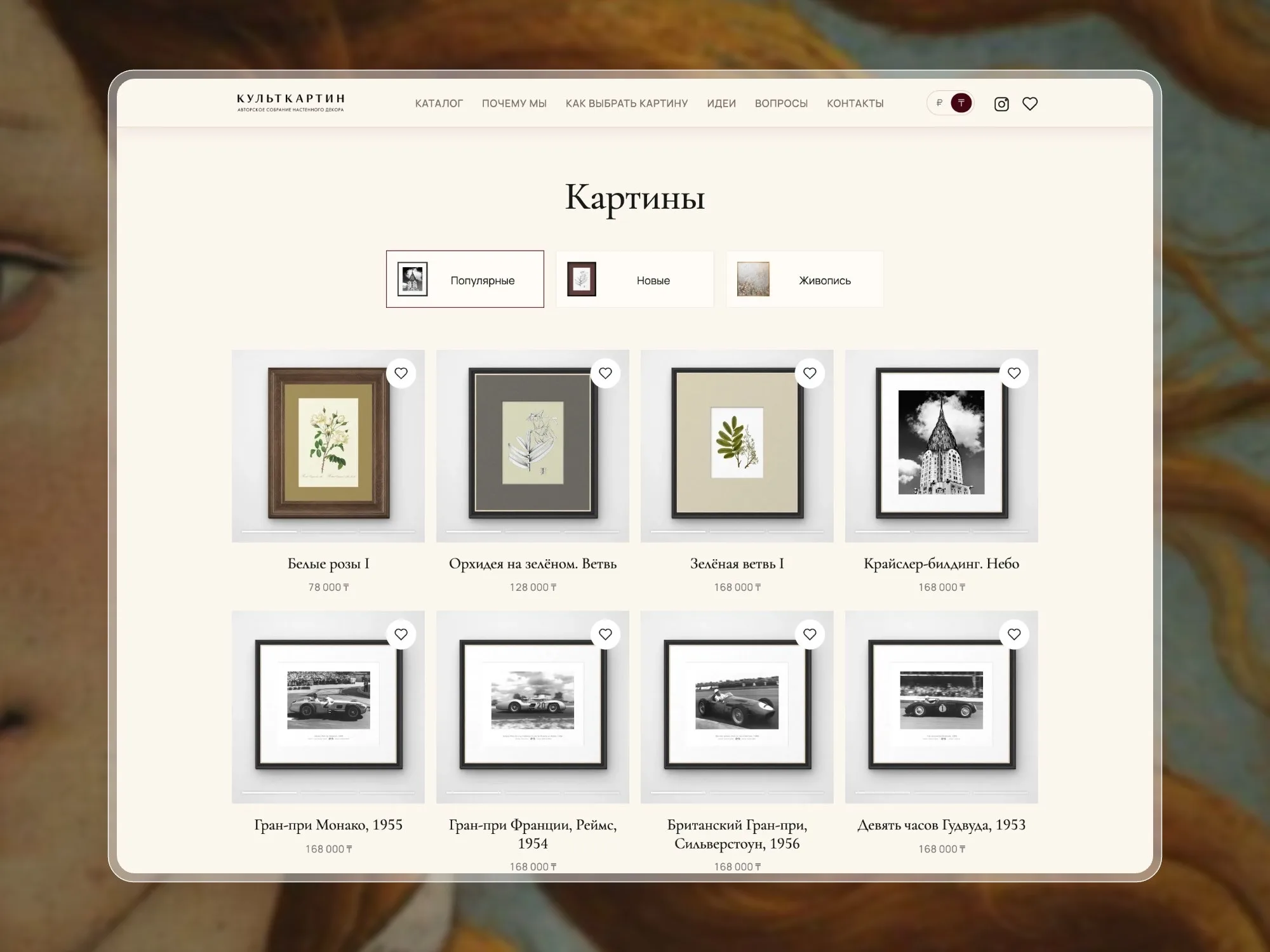Switch currency to tenge toggle

[961, 103]
